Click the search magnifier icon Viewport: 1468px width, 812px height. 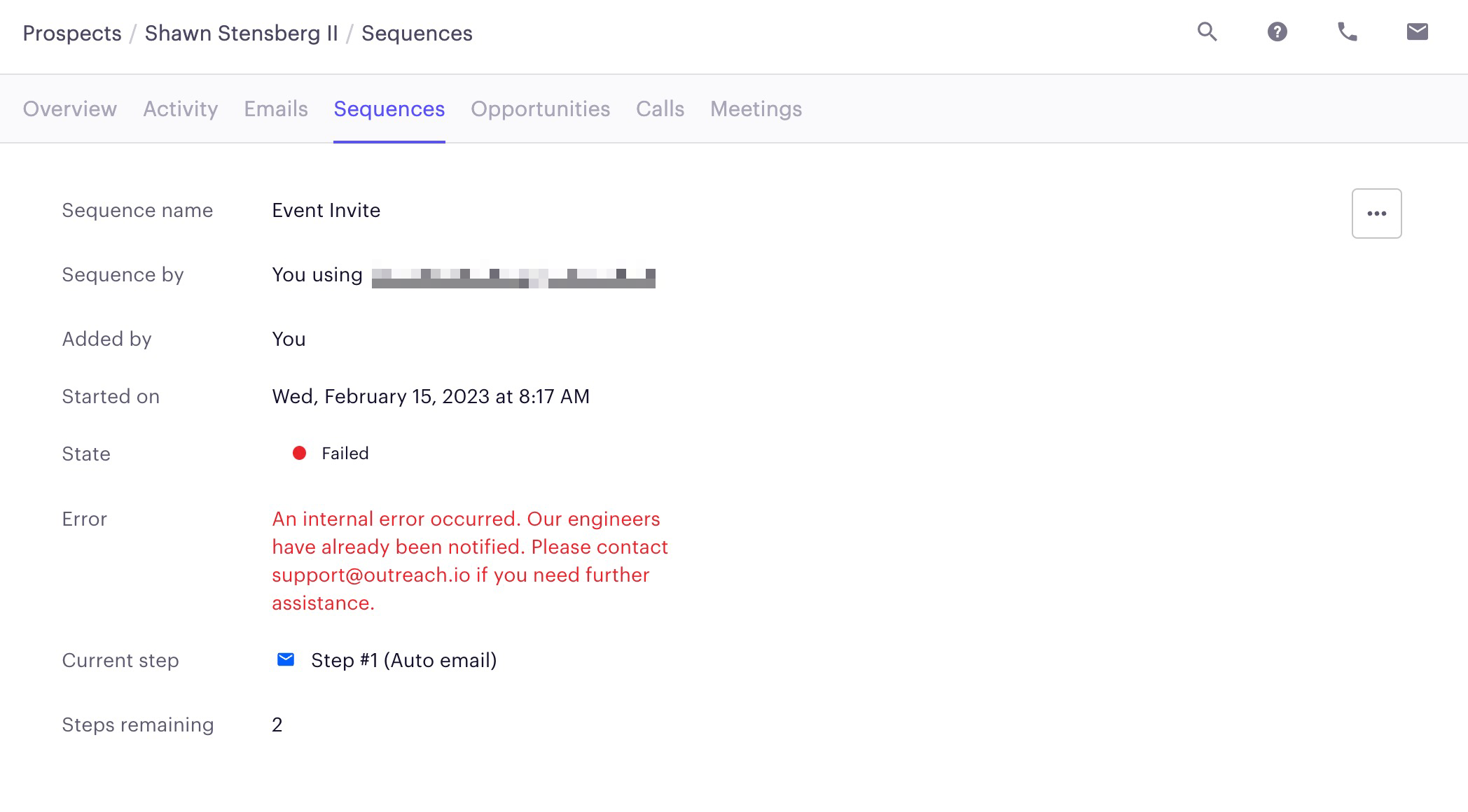click(x=1207, y=32)
